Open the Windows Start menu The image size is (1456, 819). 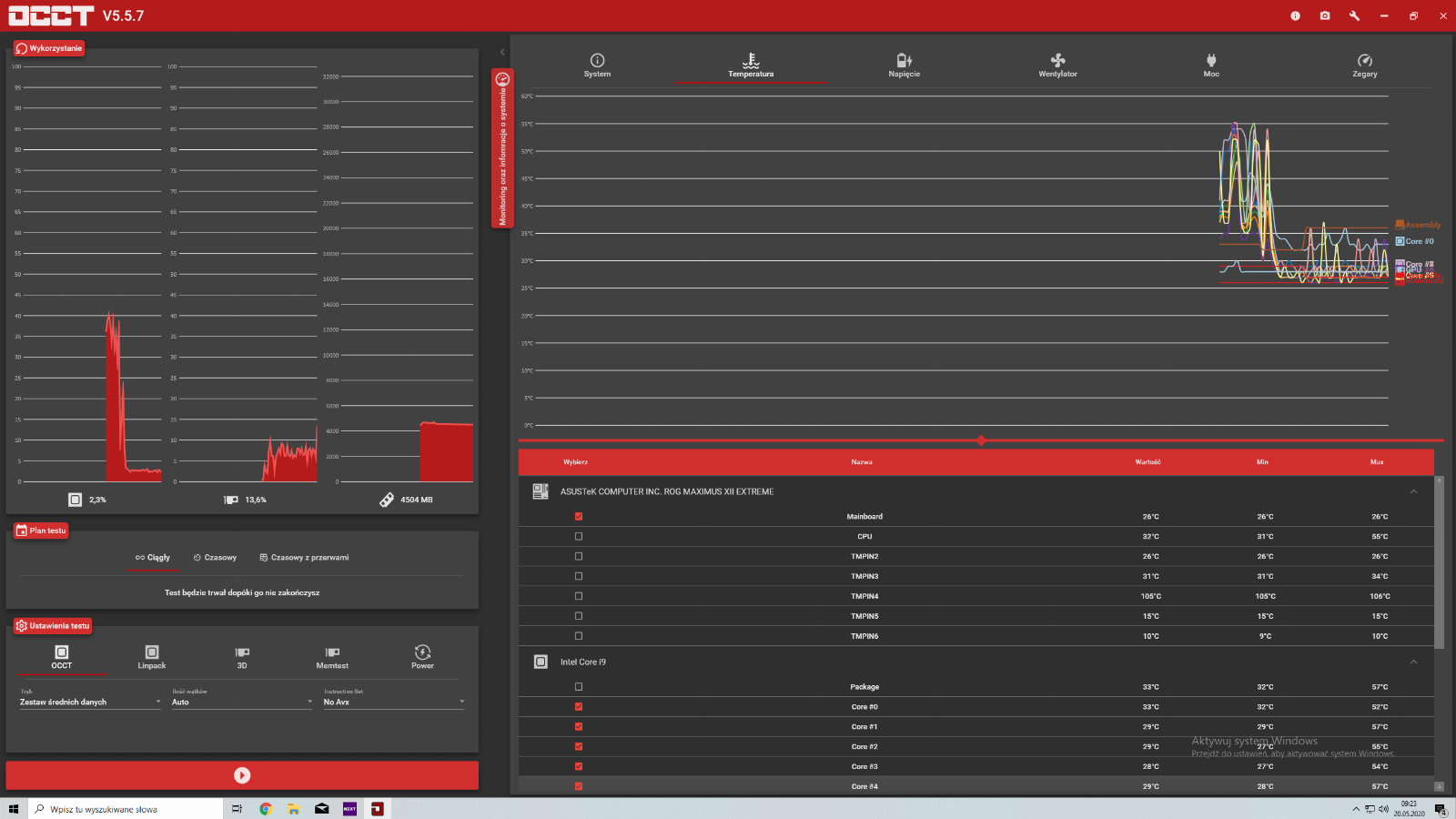14,809
